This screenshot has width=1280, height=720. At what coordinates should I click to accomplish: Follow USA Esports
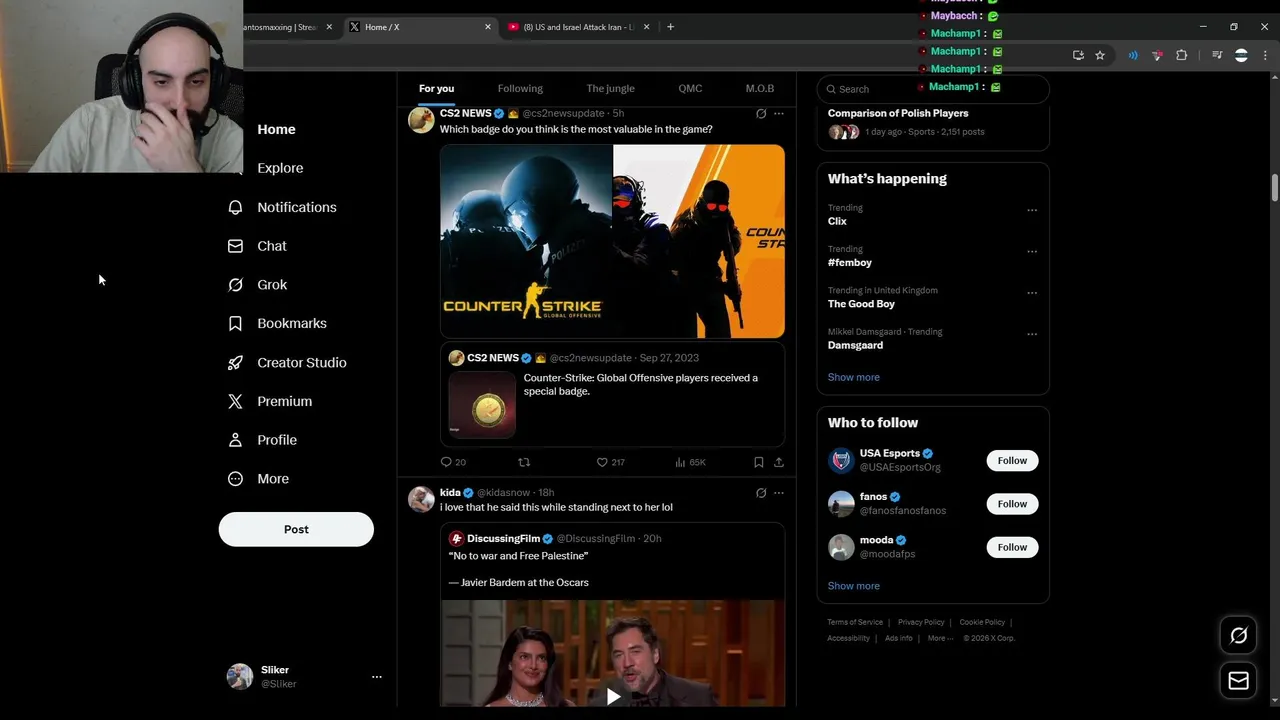[x=1012, y=461]
